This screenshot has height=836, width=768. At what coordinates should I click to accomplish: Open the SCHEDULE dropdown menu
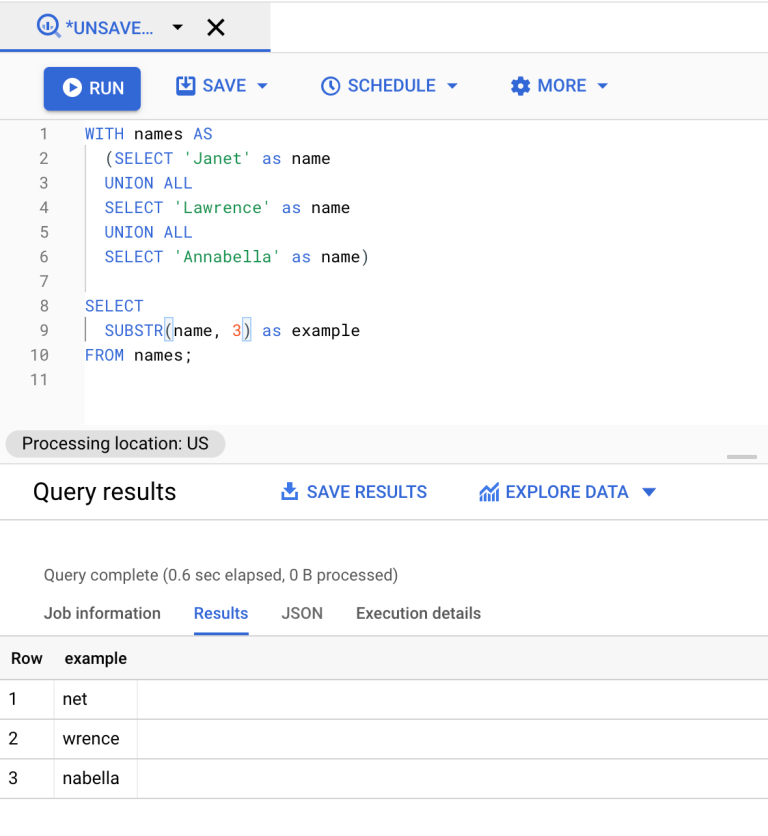[452, 86]
